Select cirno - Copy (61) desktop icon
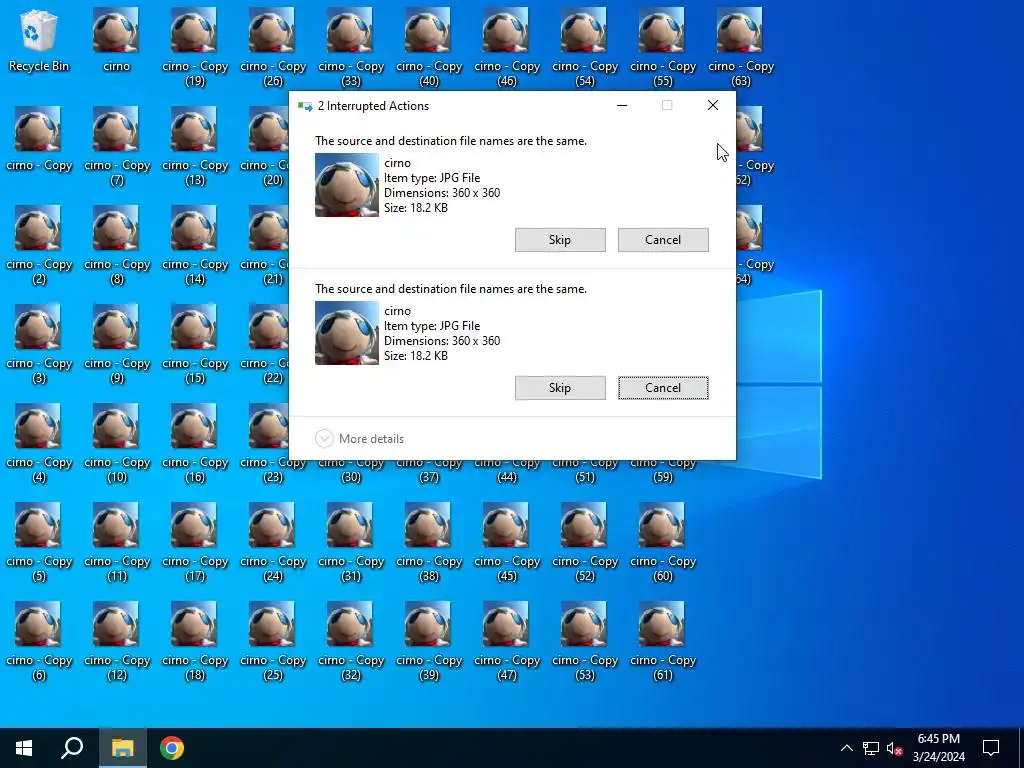Viewport: 1024px width, 768px height. click(663, 641)
